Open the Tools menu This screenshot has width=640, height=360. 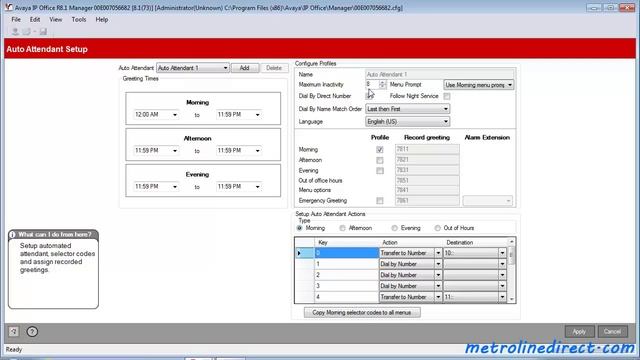point(79,19)
